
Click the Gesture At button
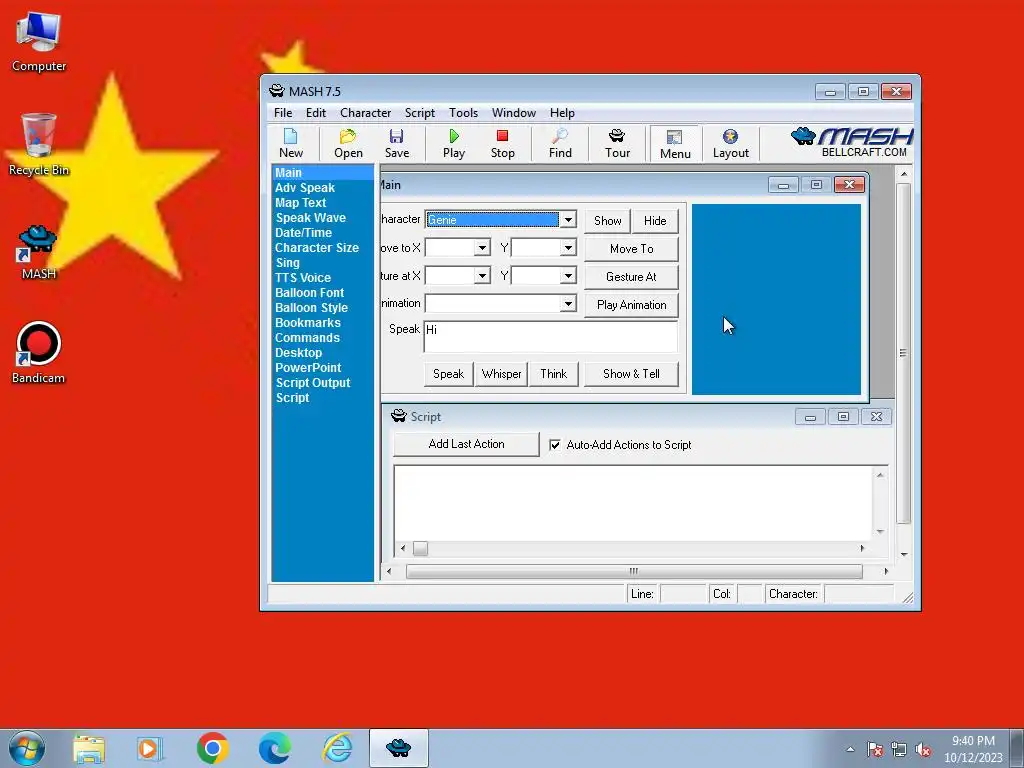tap(631, 277)
